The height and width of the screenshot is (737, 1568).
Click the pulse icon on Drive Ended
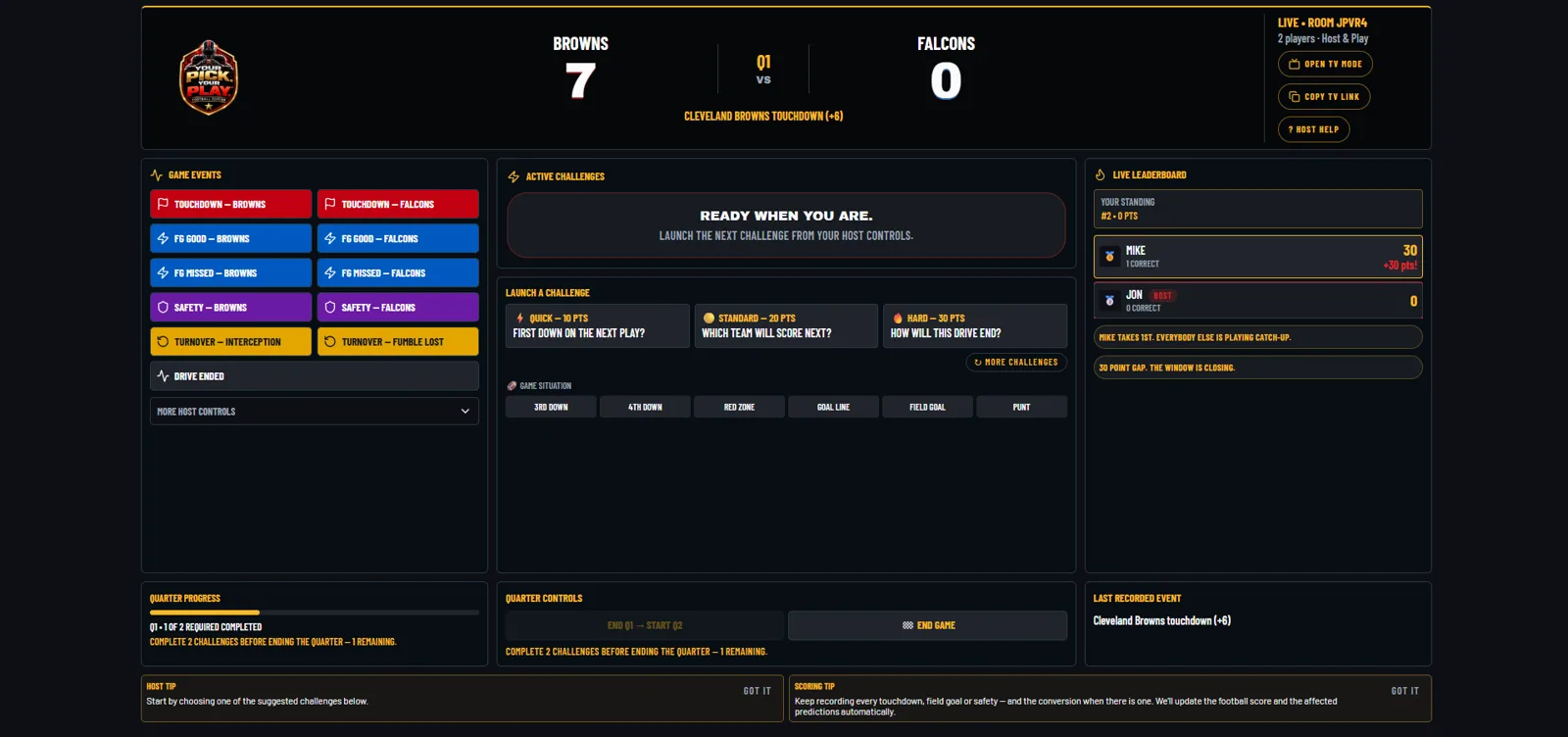[x=163, y=375]
